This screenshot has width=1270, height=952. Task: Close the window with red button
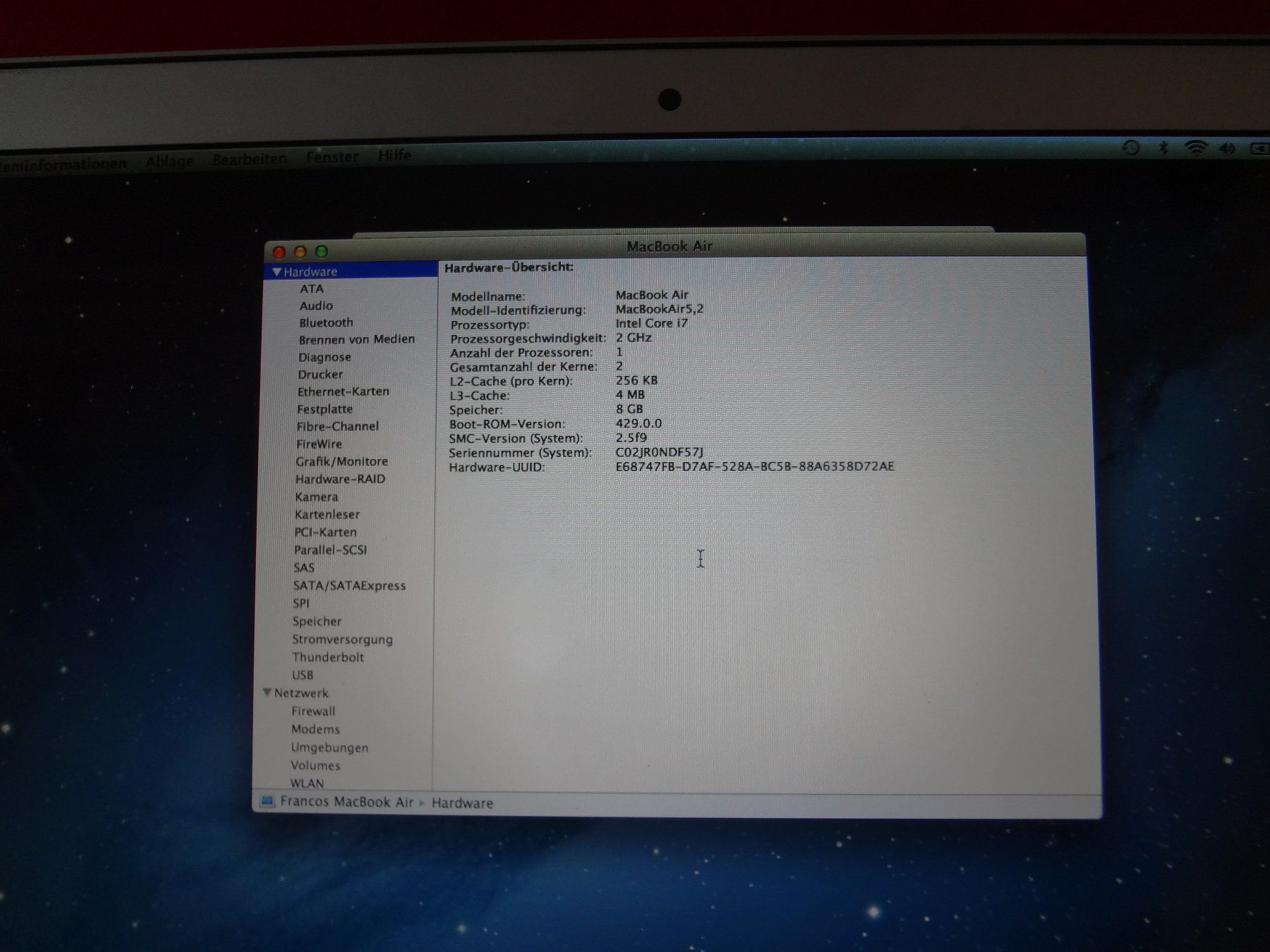(279, 252)
